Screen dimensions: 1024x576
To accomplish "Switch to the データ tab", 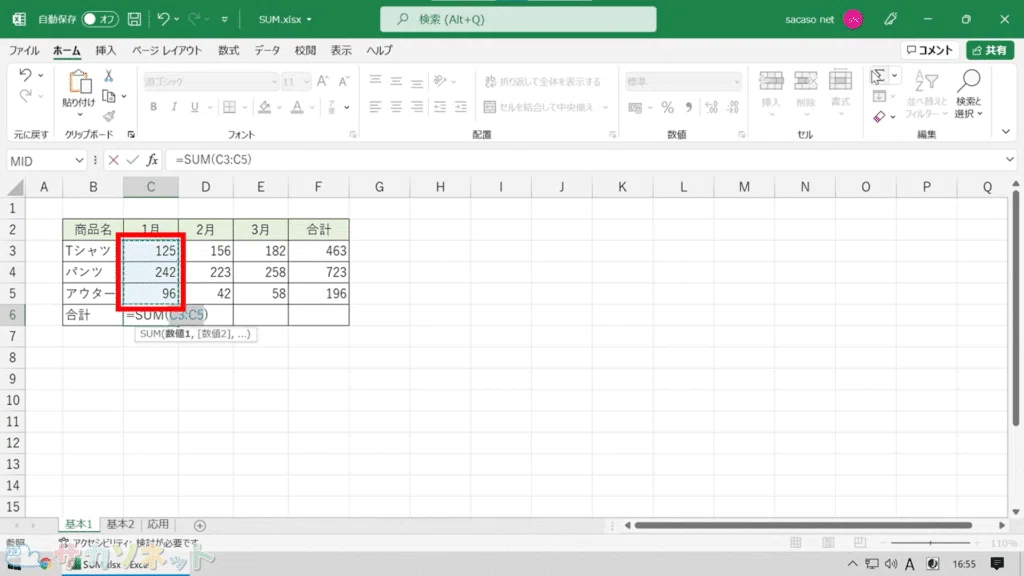I will 267,50.
